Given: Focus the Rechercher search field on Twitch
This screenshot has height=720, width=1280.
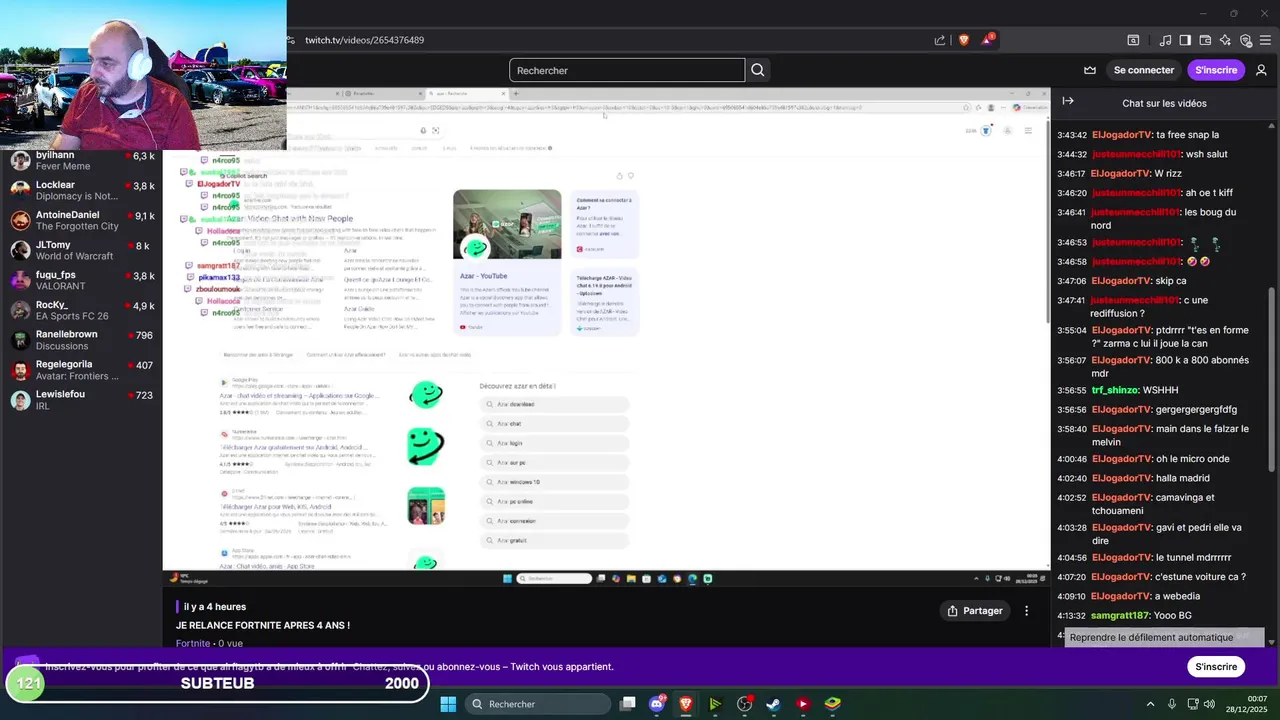Looking at the screenshot, I should tap(627, 70).
